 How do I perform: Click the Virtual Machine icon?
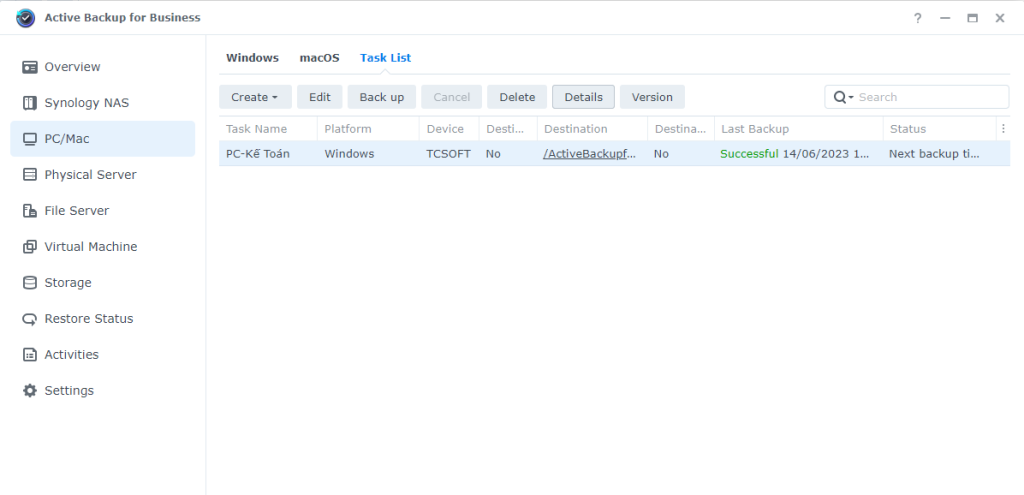tap(29, 247)
